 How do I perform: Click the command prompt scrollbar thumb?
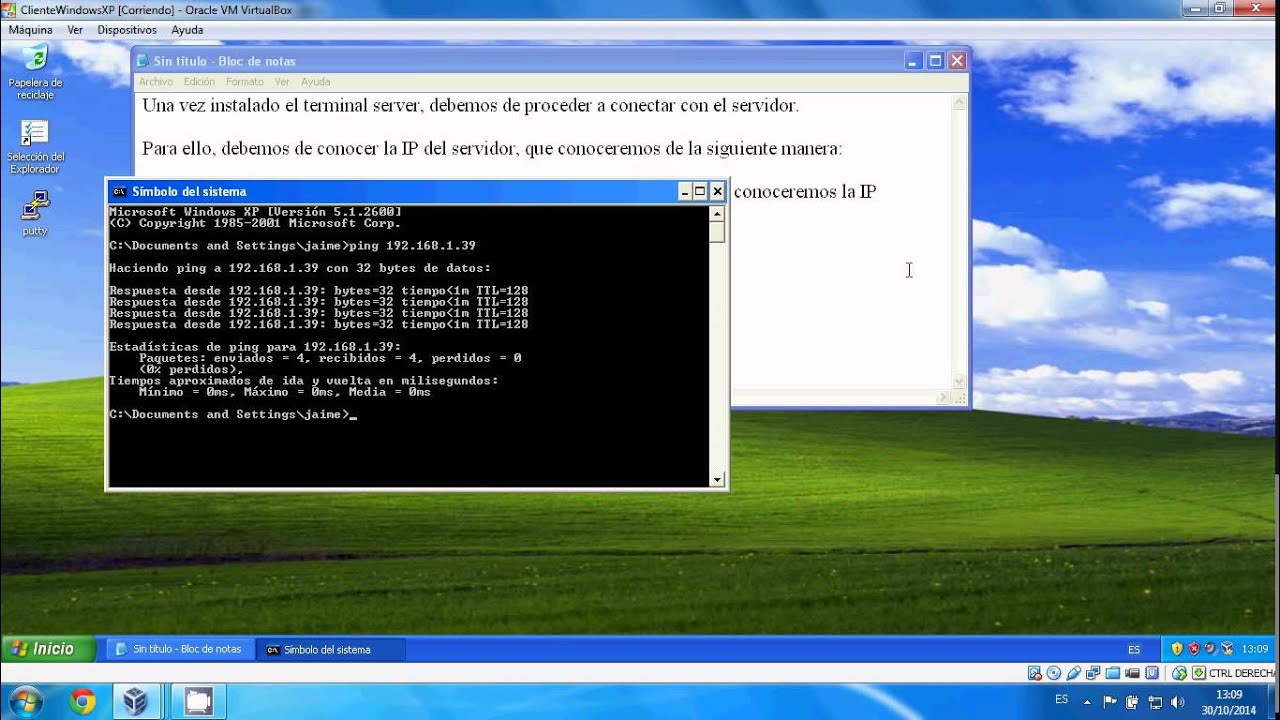coord(717,232)
